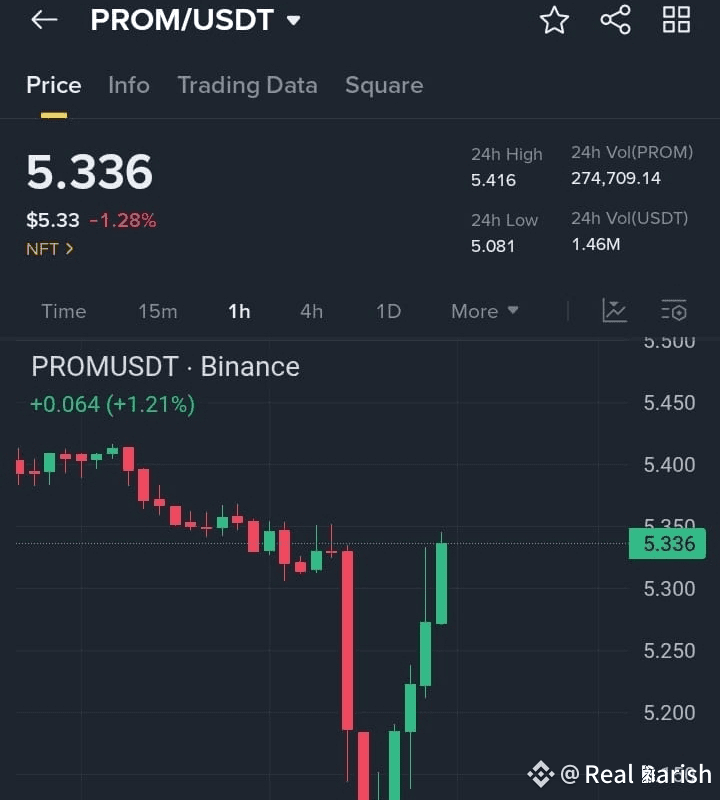Open the NFT category link
This screenshot has width=720, height=800.
50,249
